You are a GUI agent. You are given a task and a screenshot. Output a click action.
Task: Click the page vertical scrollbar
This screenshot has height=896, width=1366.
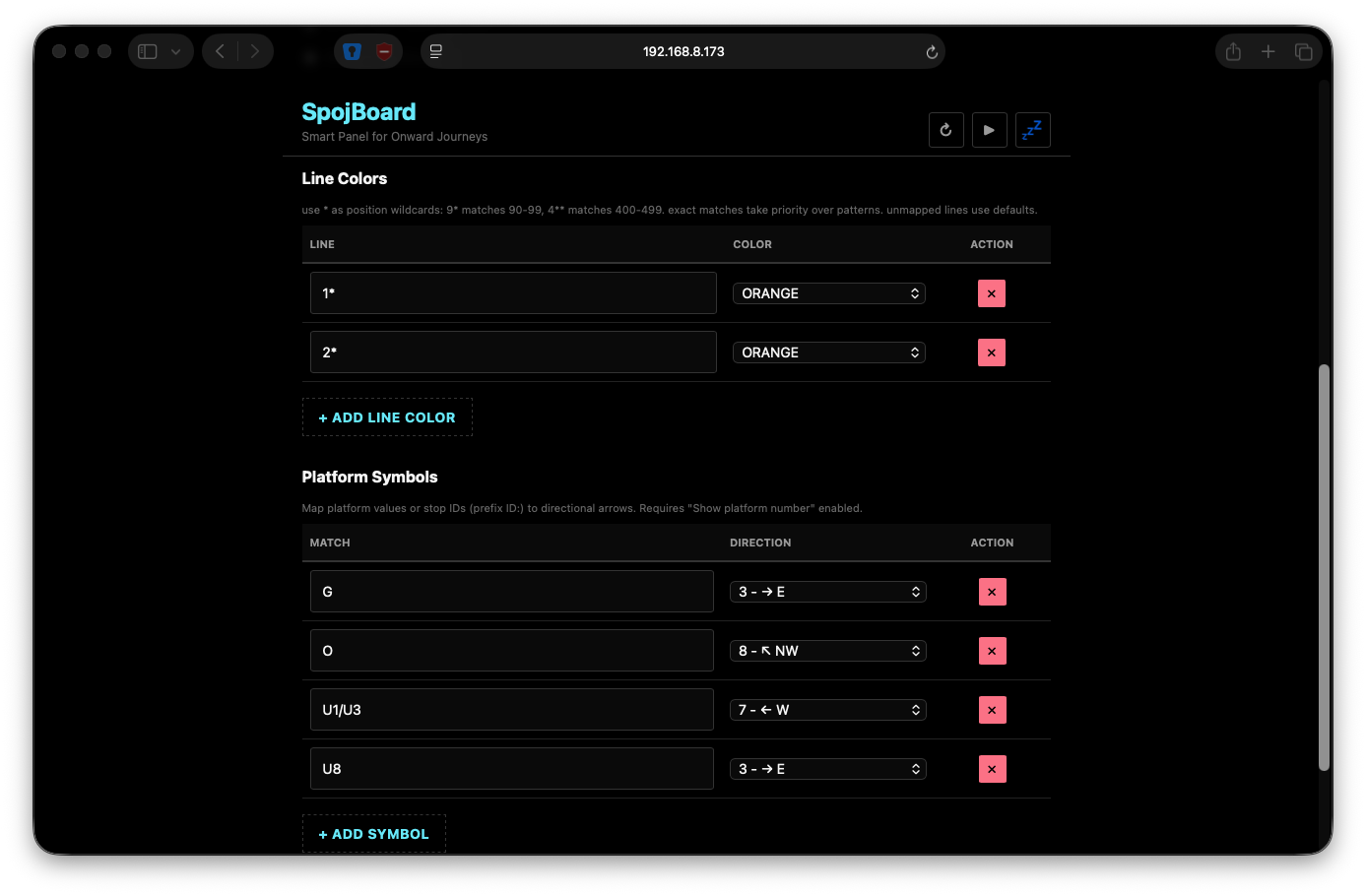tap(1324, 567)
